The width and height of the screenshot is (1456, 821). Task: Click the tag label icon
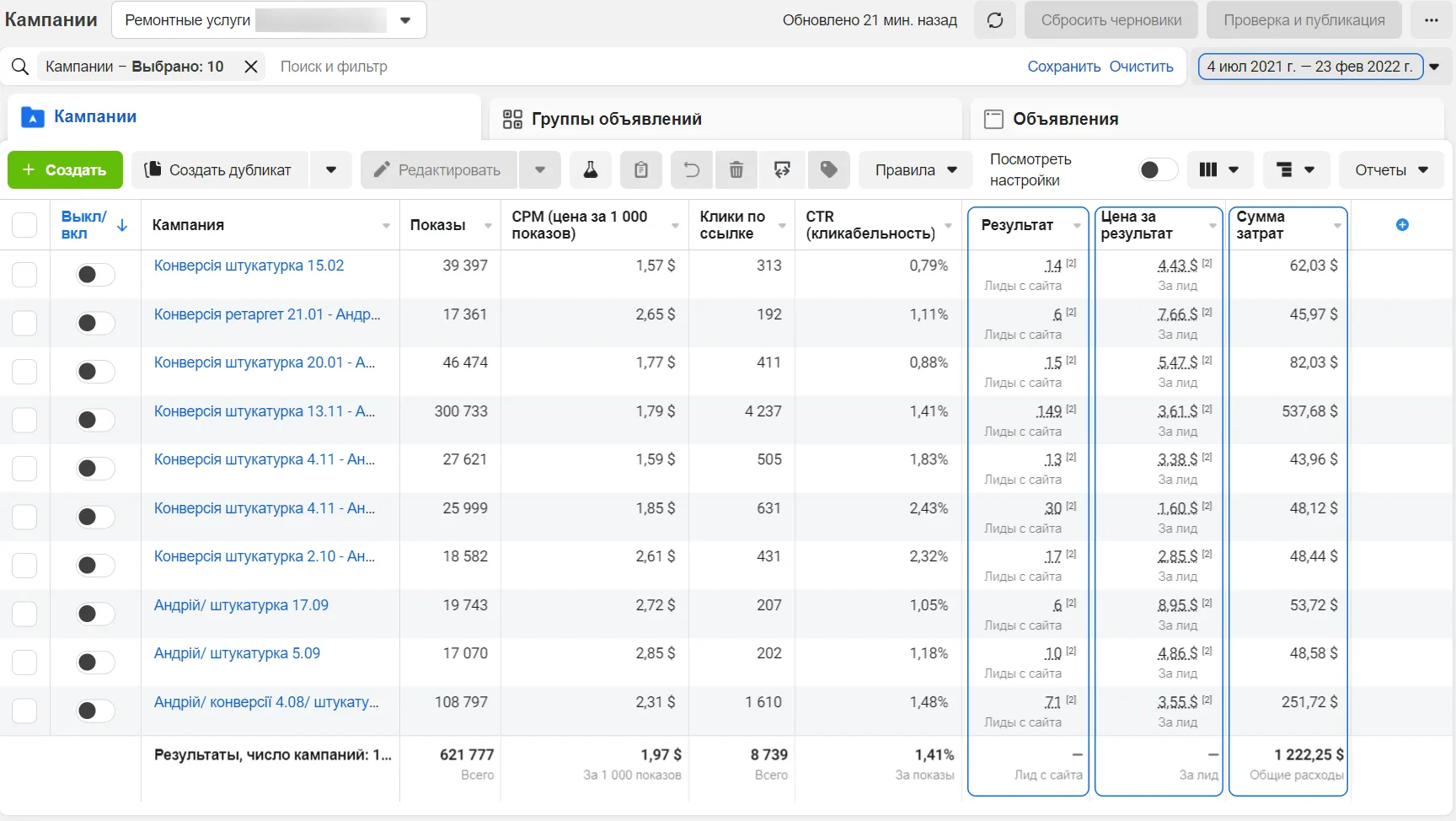(829, 170)
